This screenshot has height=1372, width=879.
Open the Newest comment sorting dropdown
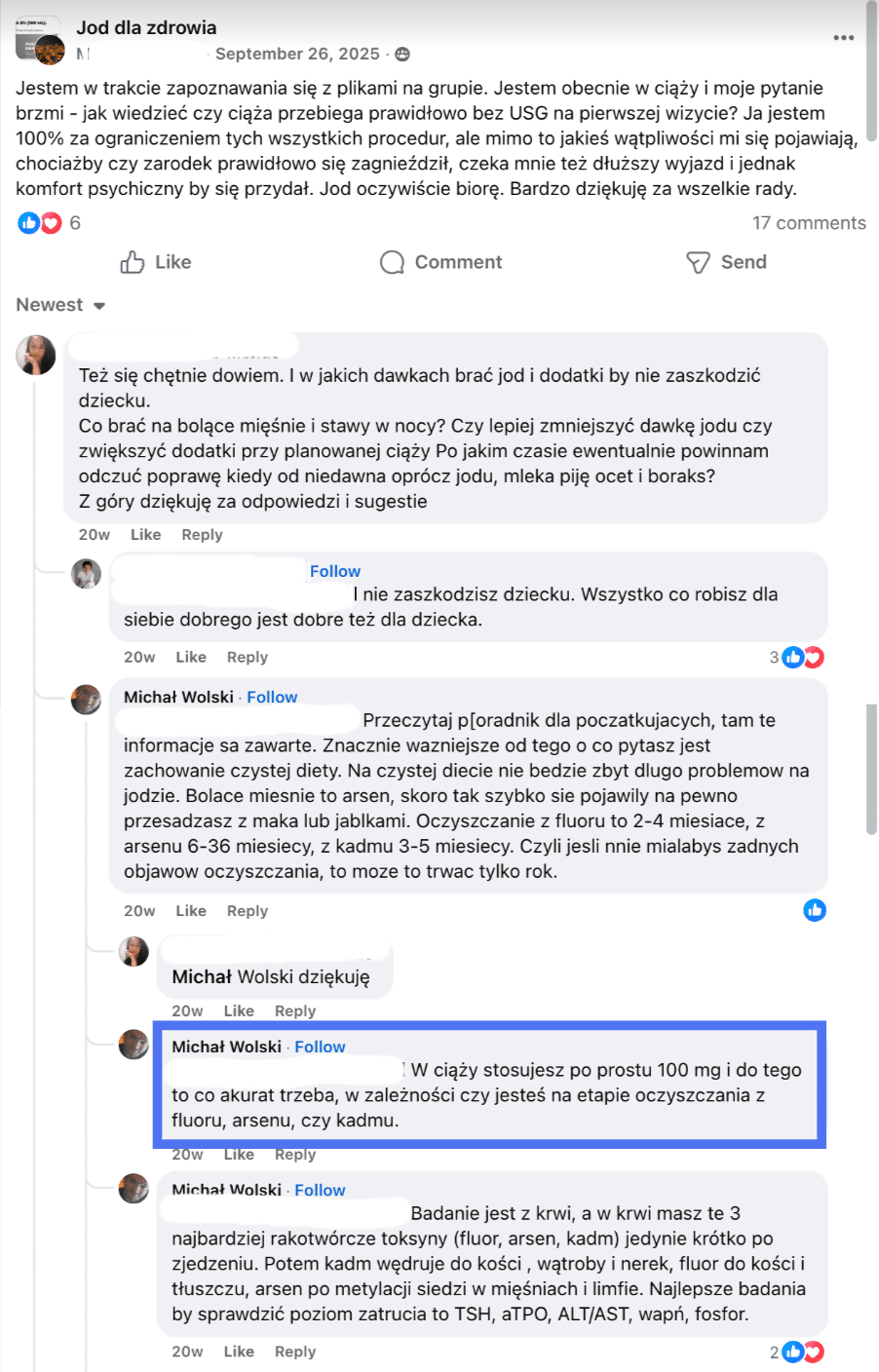60,305
